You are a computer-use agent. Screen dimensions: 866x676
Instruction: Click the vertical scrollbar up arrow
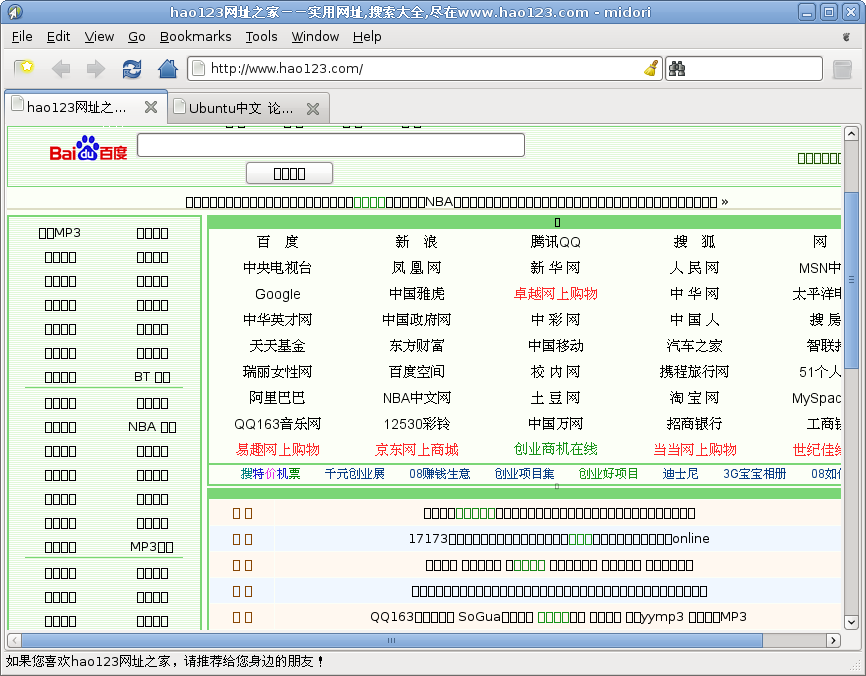tap(851, 133)
